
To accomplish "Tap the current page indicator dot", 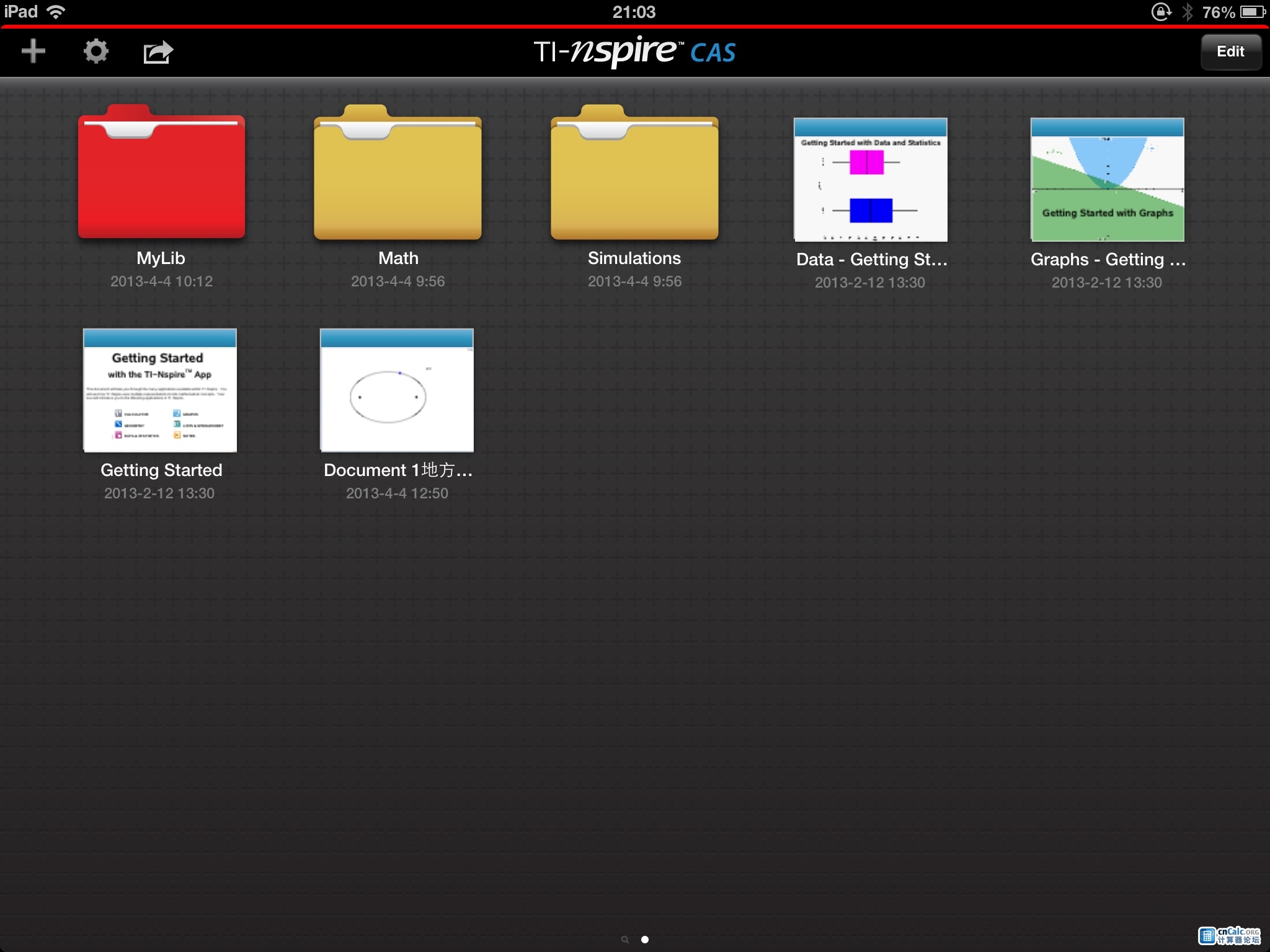I will click(x=645, y=940).
